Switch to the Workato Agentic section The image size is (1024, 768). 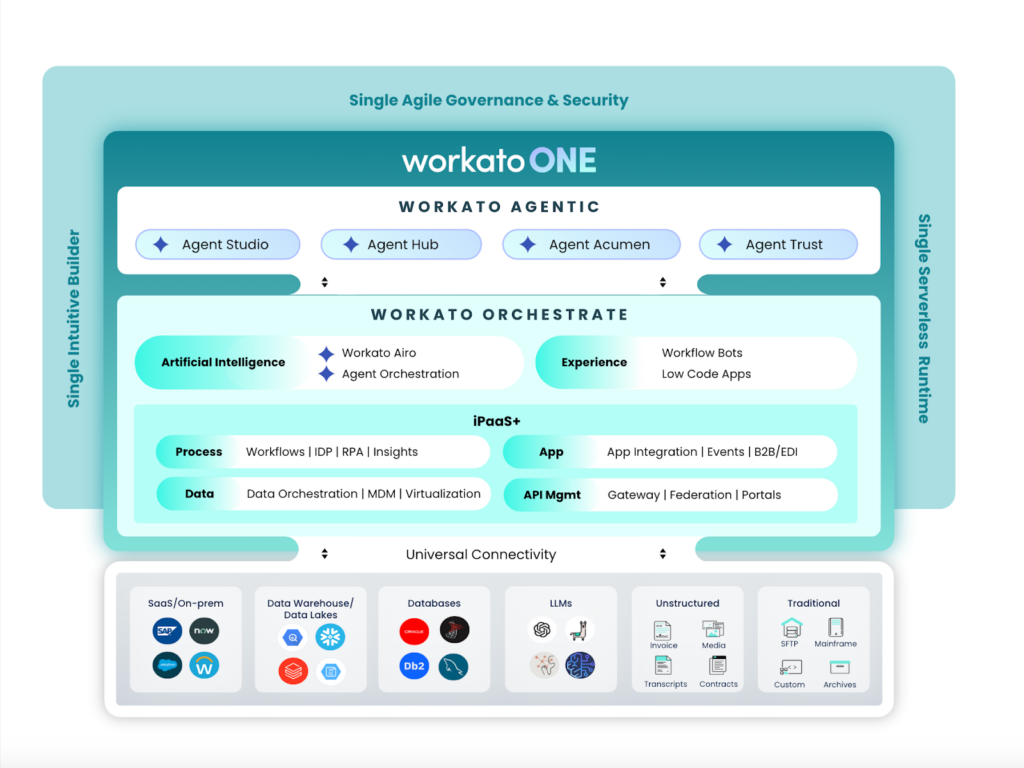click(x=499, y=206)
